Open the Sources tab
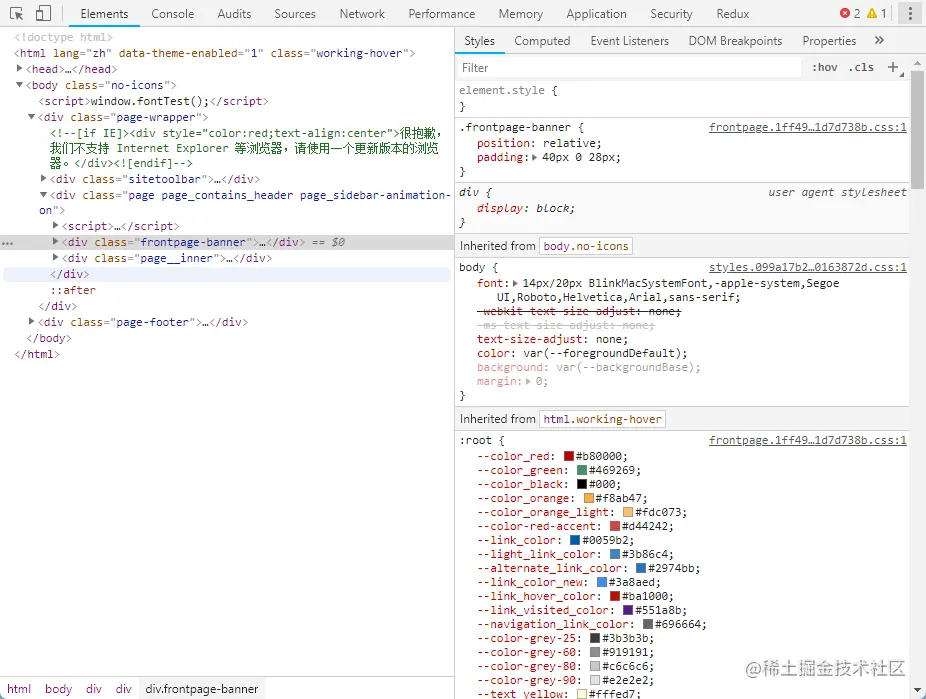The width and height of the screenshot is (926, 699). (x=295, y=14)
